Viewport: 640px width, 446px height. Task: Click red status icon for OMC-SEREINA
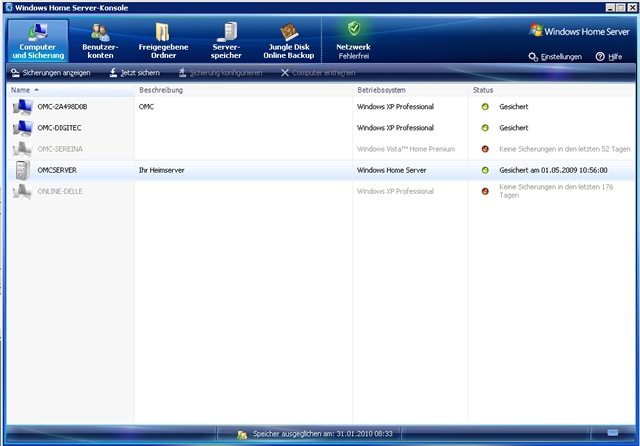click(x=485, y=149)
